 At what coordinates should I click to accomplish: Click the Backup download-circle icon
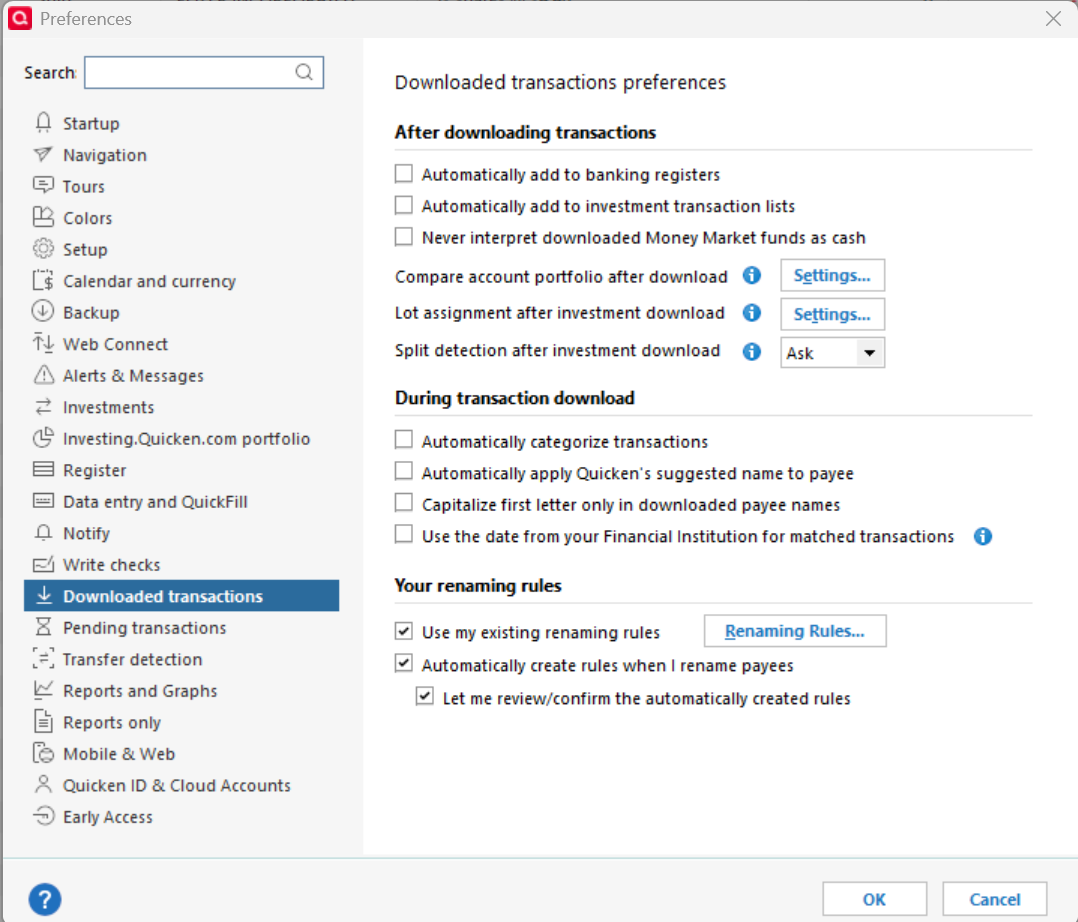(43, 311)
